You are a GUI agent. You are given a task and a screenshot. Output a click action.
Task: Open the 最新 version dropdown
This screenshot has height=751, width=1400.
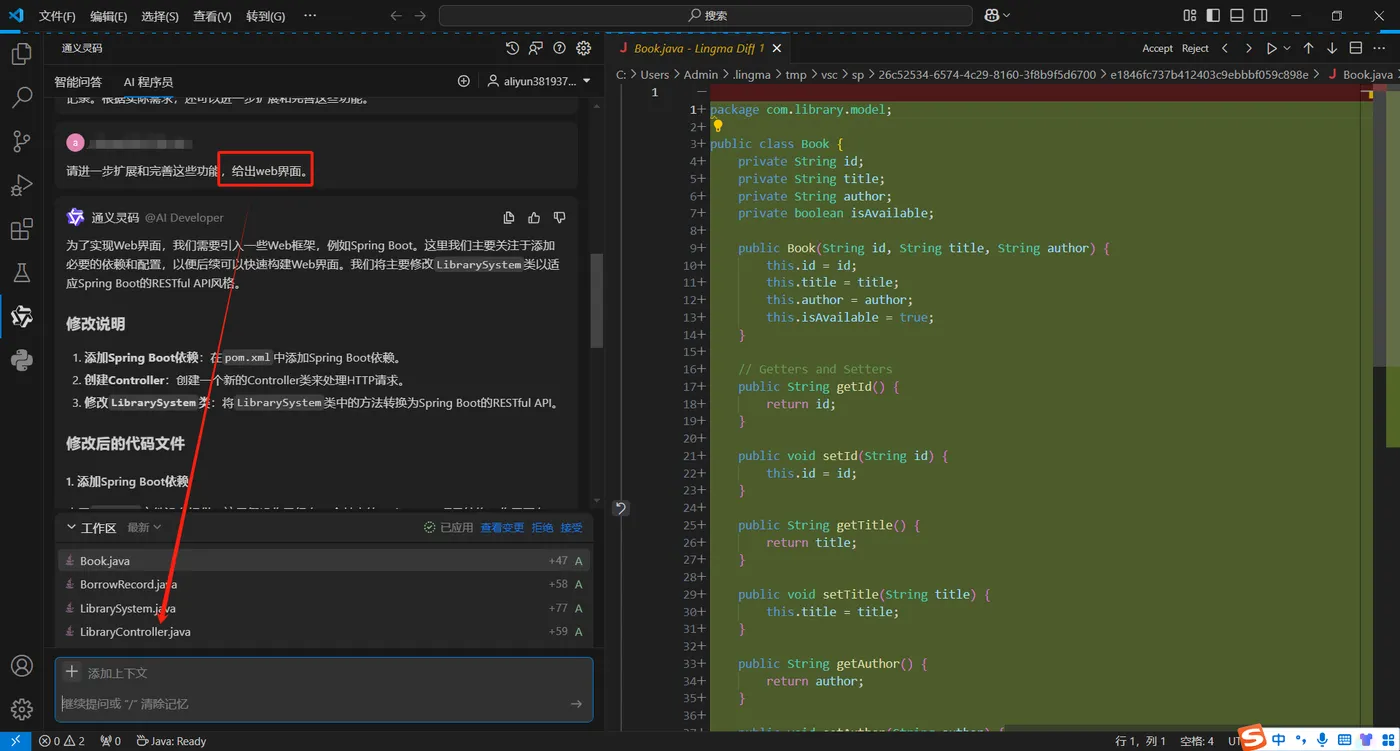pyautogui.click(x=144, y=527)
